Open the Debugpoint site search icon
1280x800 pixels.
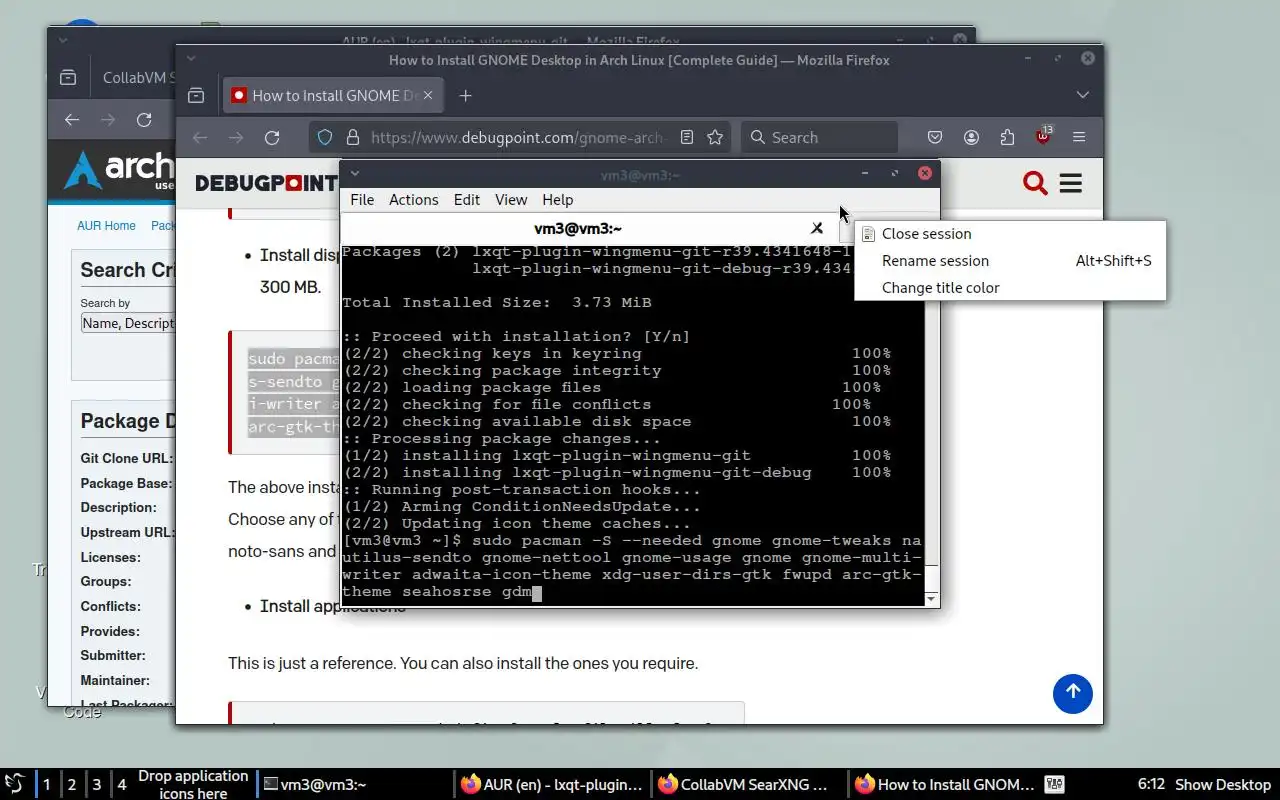[1035, 183]
